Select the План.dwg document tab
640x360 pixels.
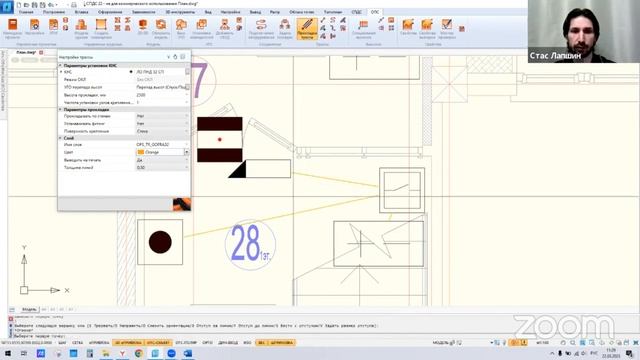pyautogui.click(x=26, y=52)
